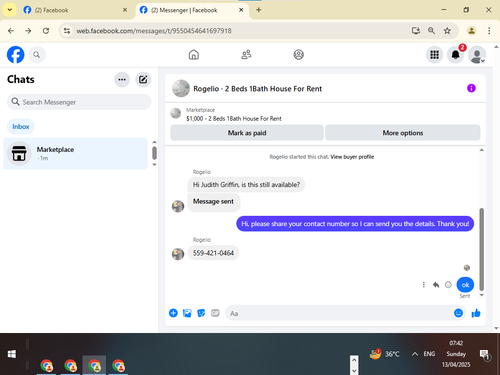Close the Messenger | Facebook tab

241,10
